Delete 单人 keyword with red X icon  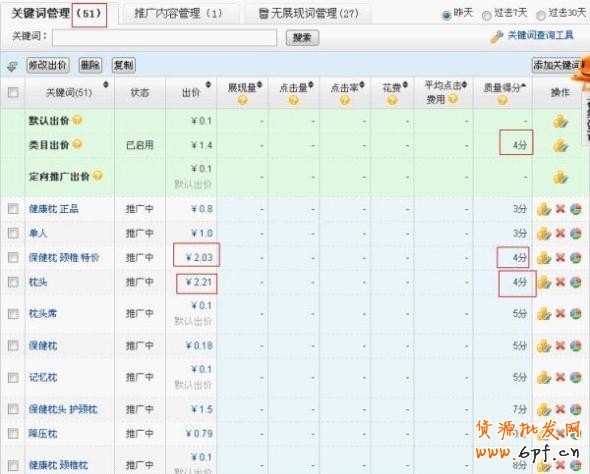pos(560,233)
